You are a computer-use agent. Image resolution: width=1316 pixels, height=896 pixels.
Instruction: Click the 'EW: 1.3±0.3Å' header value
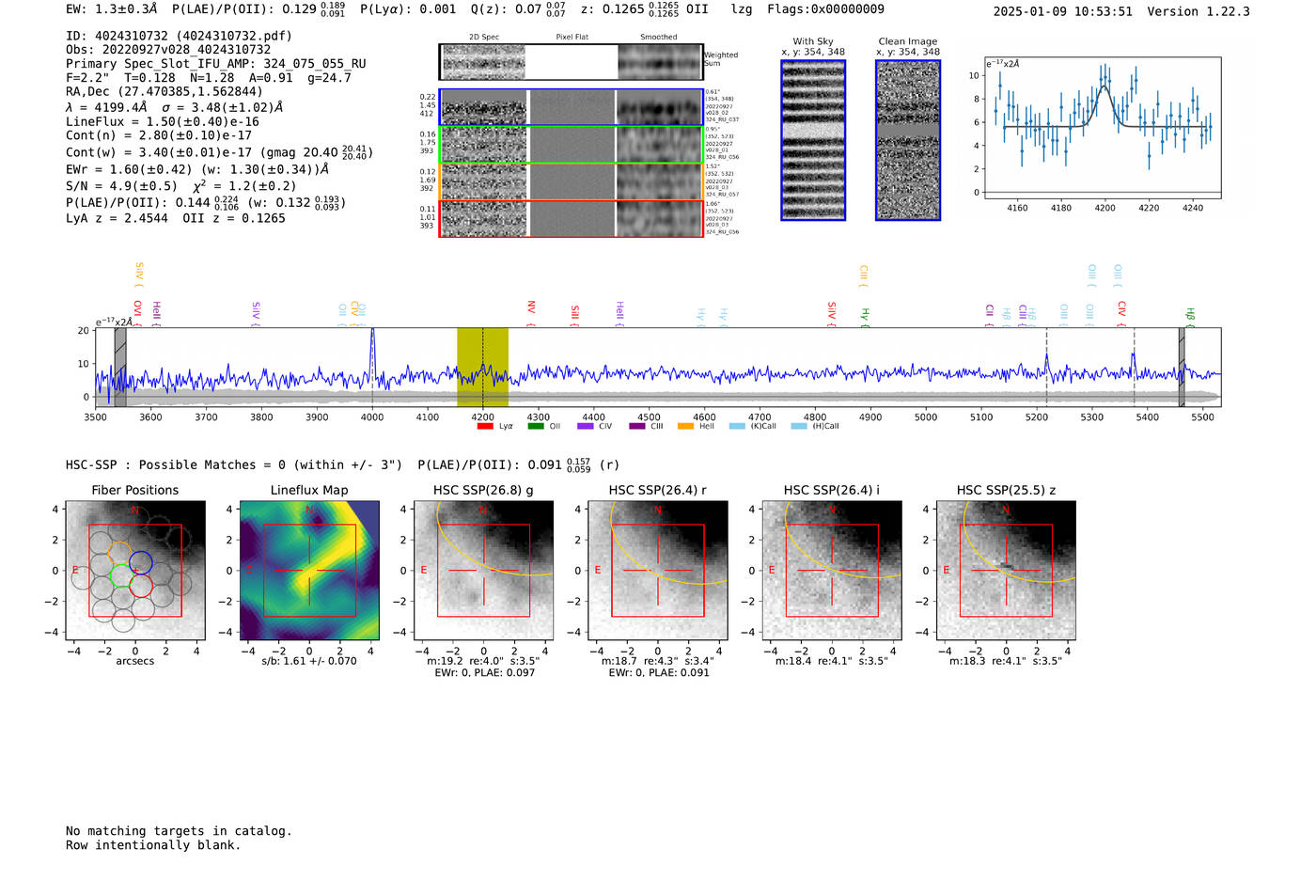coord(112,9)
